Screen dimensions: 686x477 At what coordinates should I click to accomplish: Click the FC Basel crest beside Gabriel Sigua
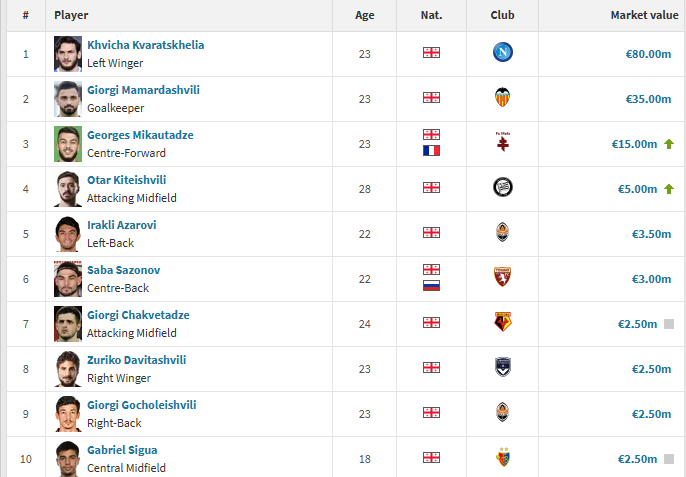(x=502, y=458)
